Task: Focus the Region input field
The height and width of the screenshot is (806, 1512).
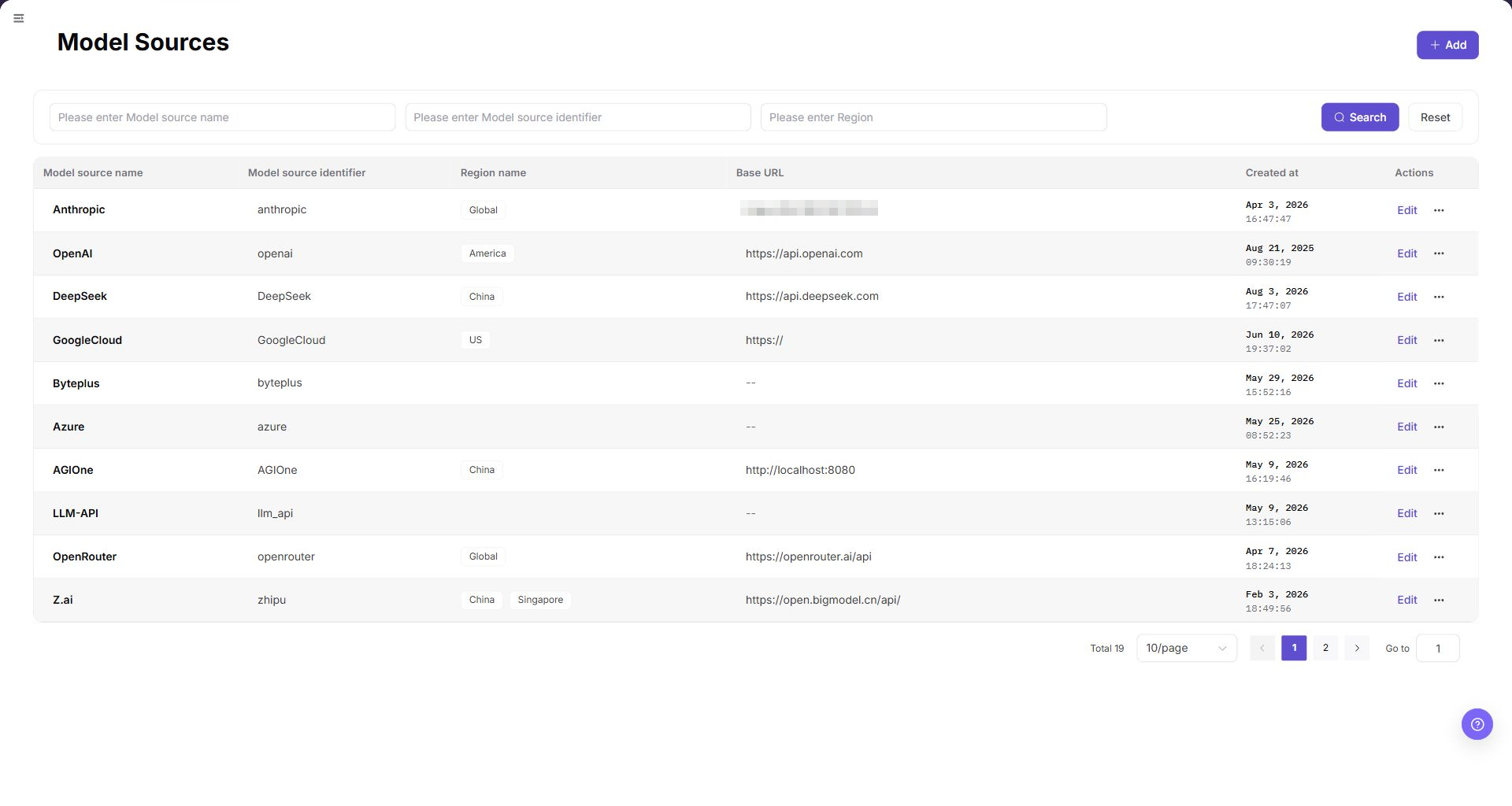Action: (x=933, y=117)
